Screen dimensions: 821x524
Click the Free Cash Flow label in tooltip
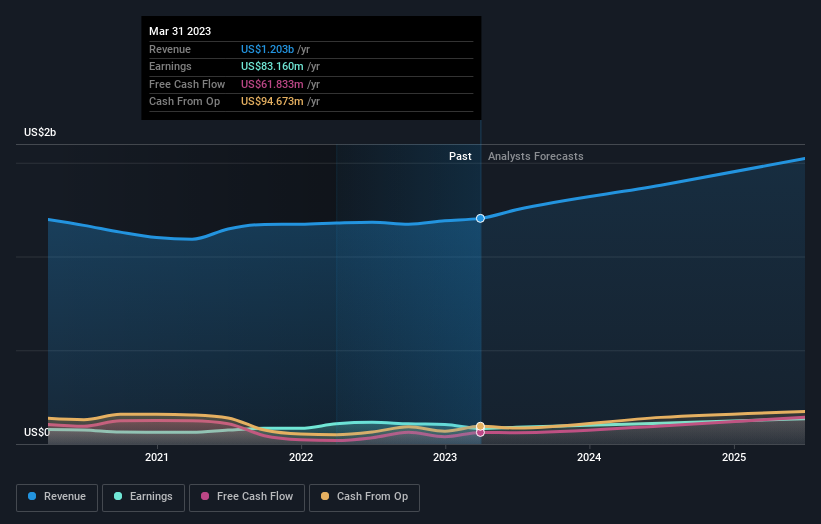pos(187,84)
